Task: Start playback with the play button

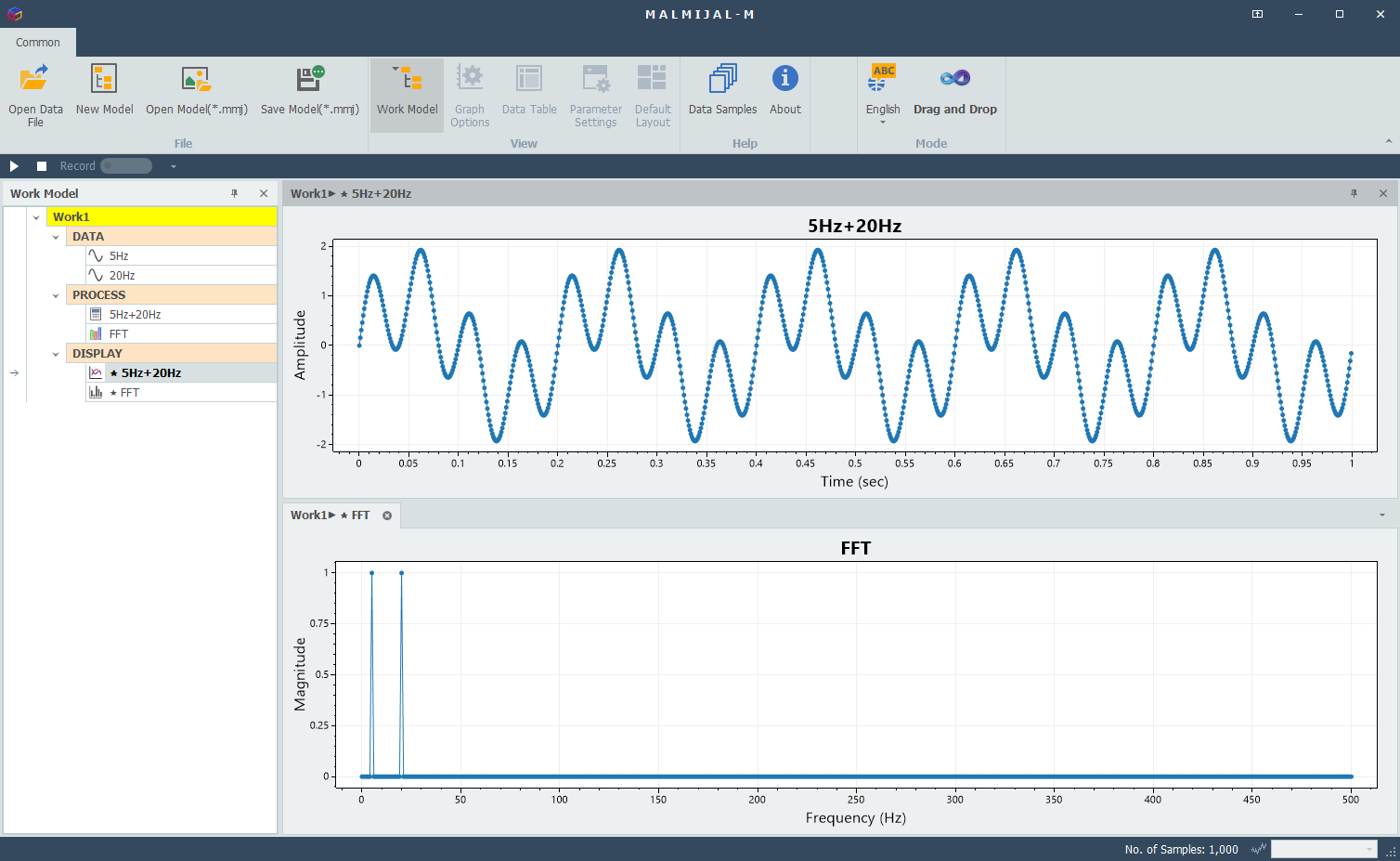Action: [14, 166]
